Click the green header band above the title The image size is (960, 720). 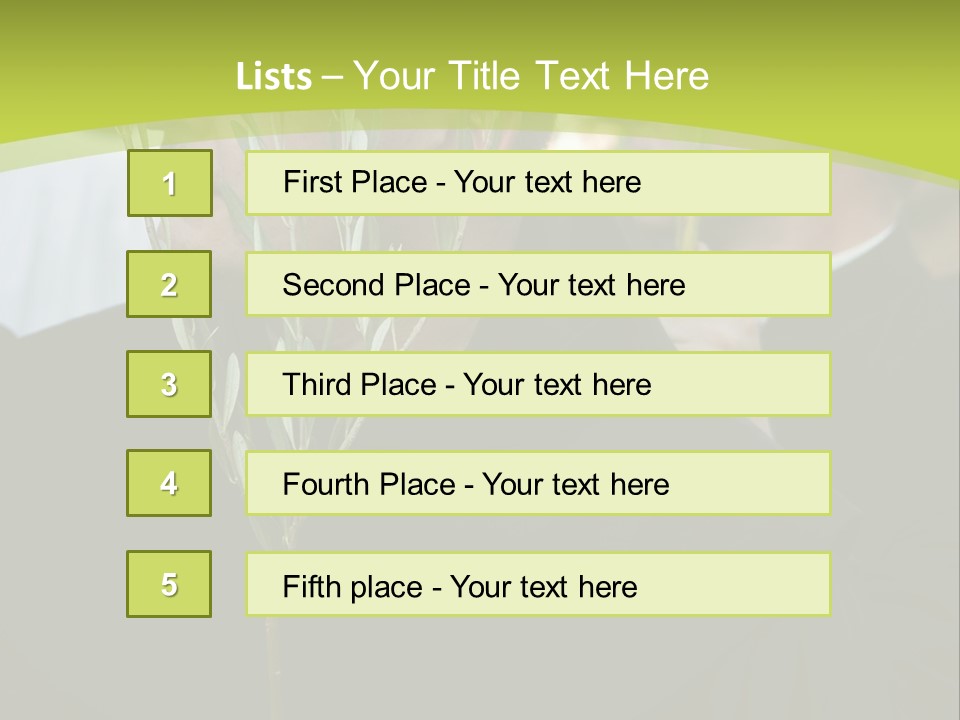click(x=480, y=25)
